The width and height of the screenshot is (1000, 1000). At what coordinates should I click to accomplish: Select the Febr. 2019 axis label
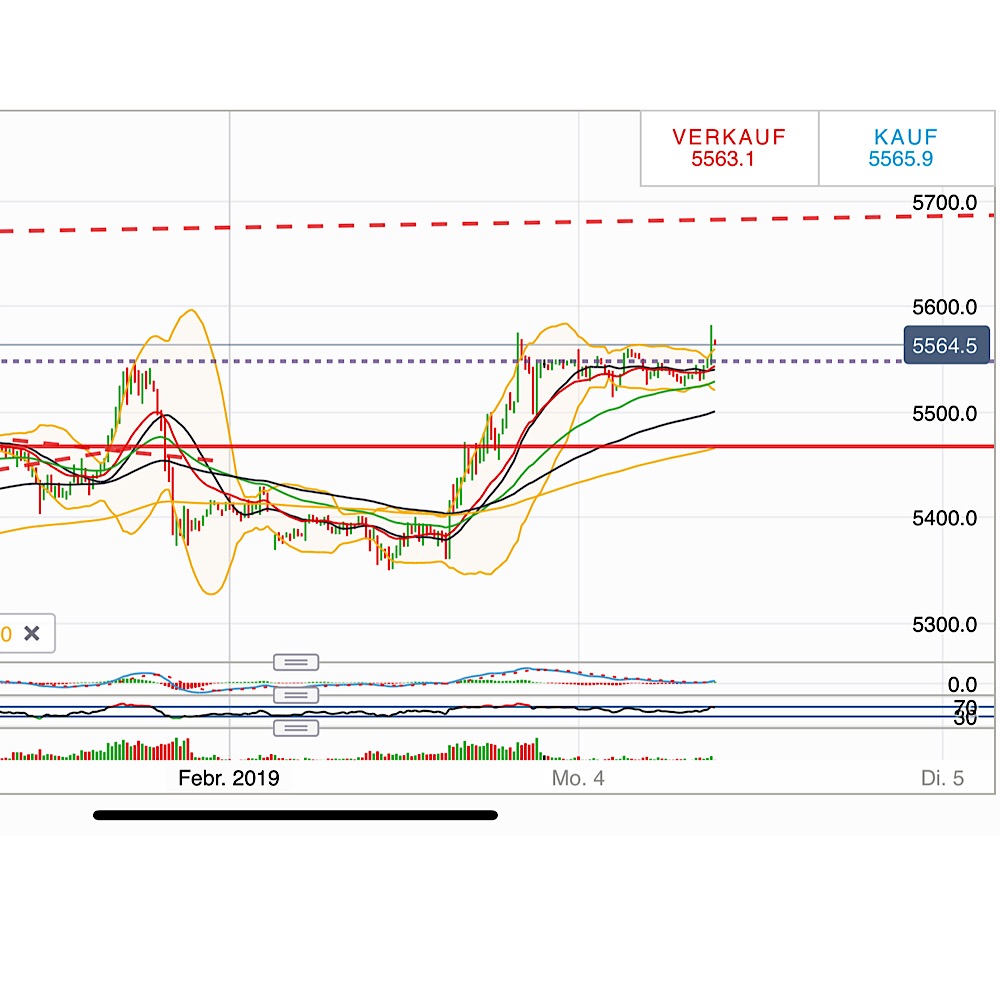(x=228, y=778)
